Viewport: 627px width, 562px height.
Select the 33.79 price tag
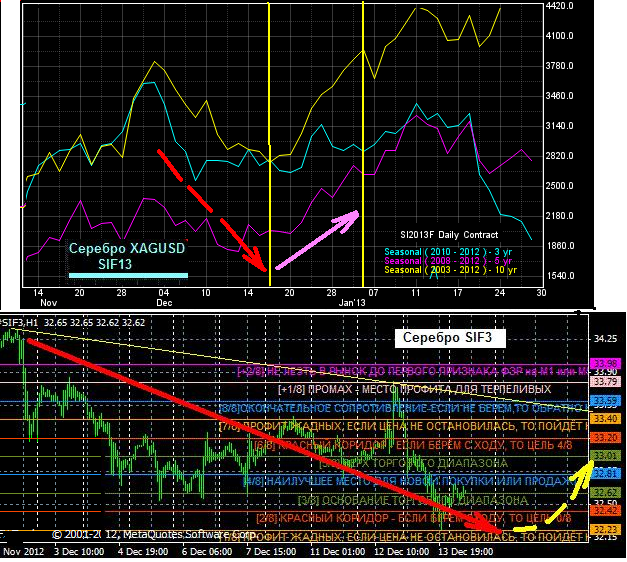click(x=605, y=382)
